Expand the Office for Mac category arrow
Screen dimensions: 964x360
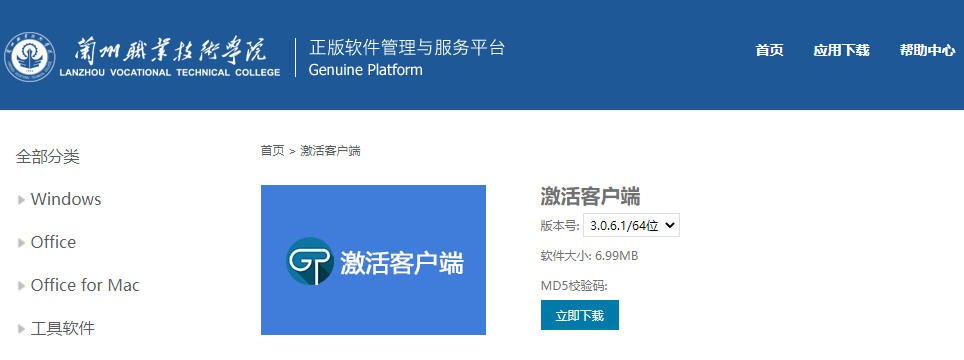coord(22,286)
